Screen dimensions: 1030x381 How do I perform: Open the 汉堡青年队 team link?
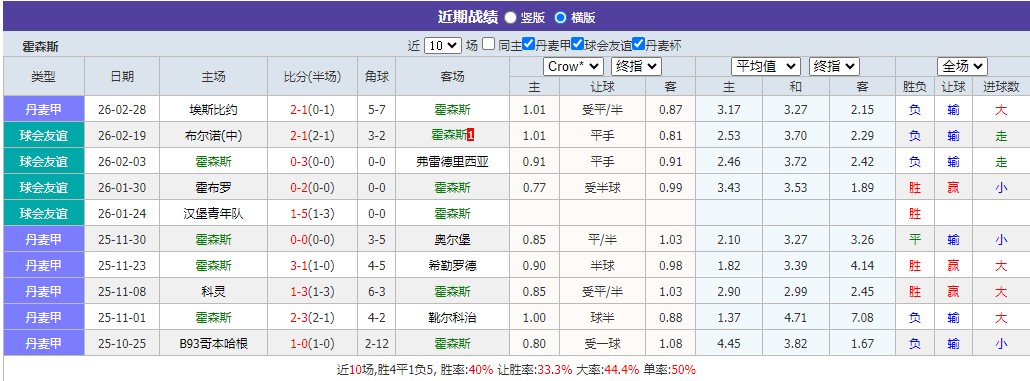click(x=213, y=213)
